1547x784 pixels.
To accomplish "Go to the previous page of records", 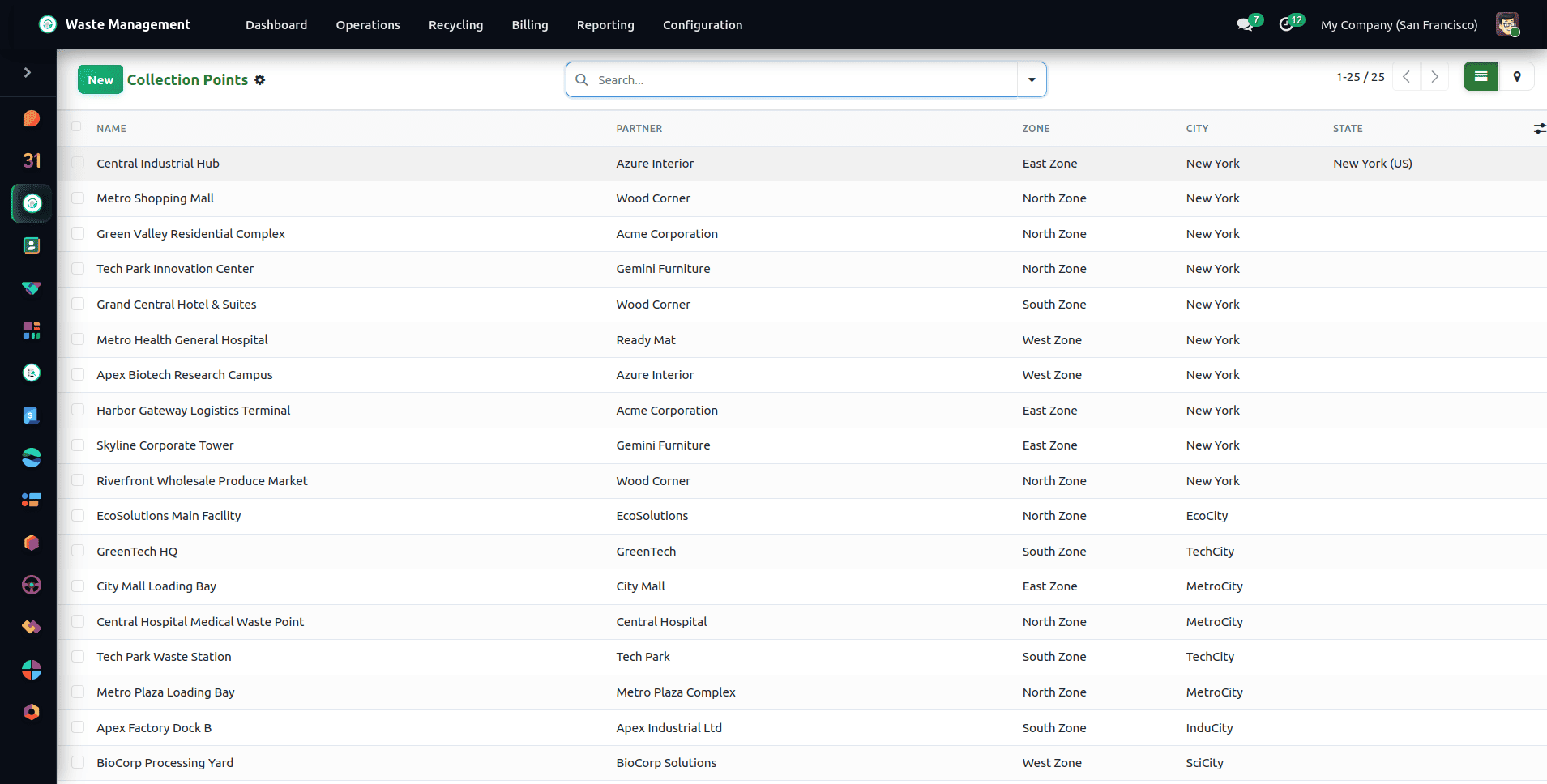I will [x=1407, y=77].
